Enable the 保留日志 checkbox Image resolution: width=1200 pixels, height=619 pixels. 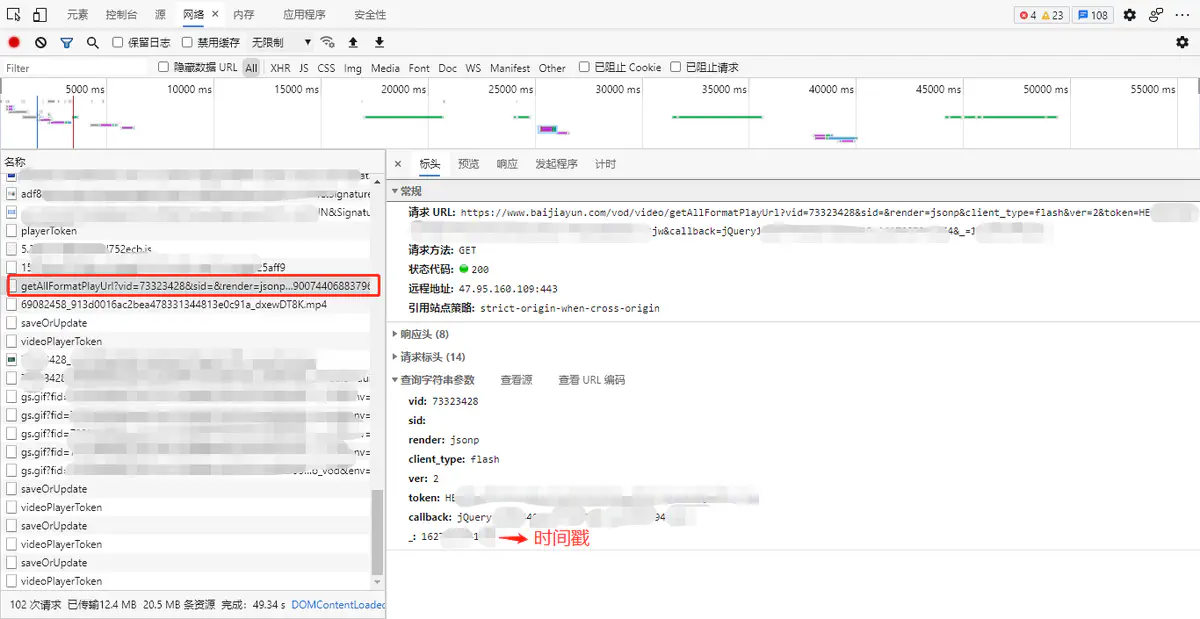(x=118, y=43)
